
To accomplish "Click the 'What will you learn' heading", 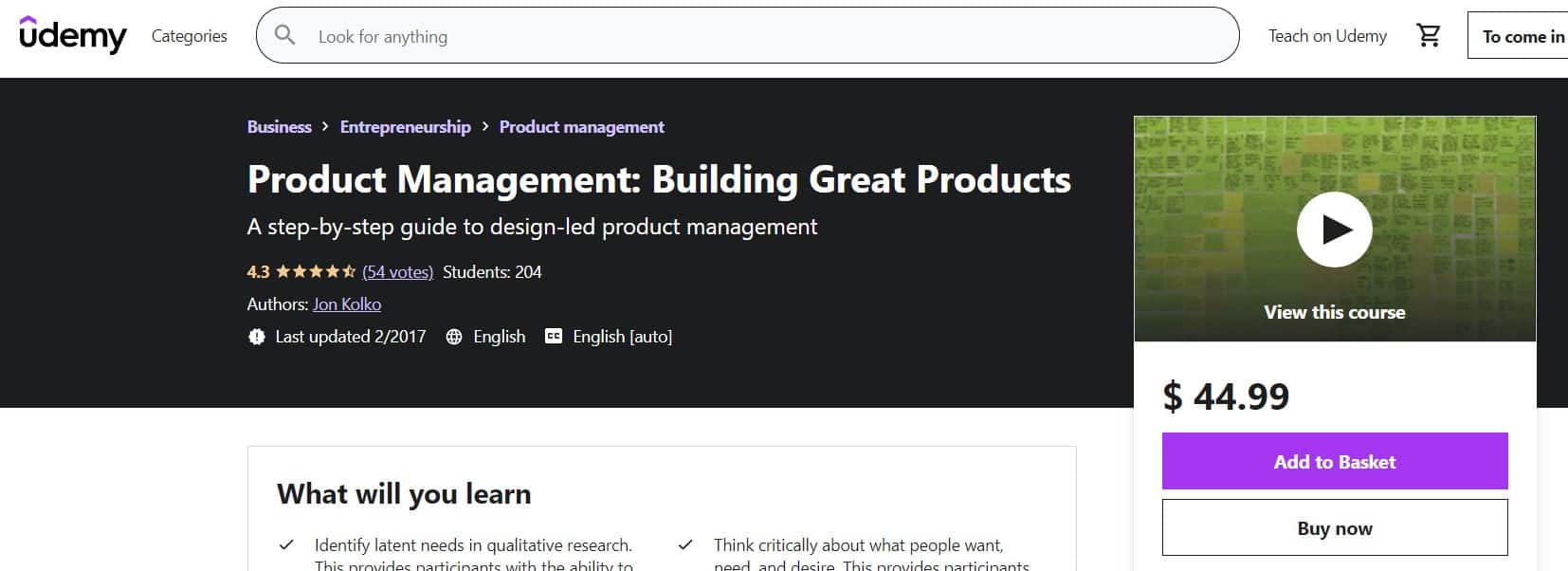I will coord(404,494).
